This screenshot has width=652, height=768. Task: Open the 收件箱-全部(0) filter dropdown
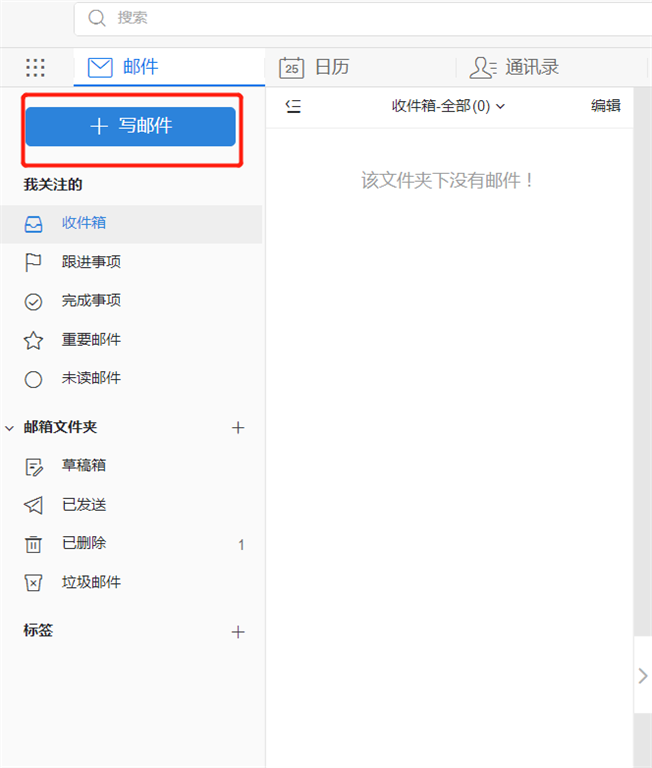coord(448,106)
